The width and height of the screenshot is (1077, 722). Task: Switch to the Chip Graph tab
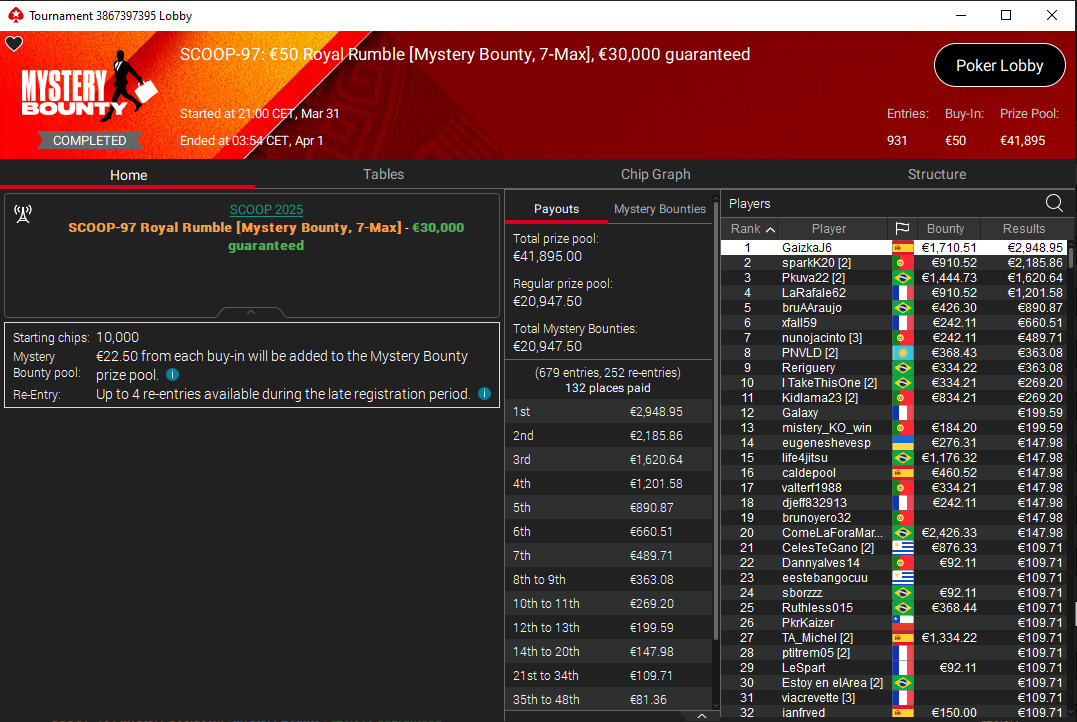[x=655, y=174]
